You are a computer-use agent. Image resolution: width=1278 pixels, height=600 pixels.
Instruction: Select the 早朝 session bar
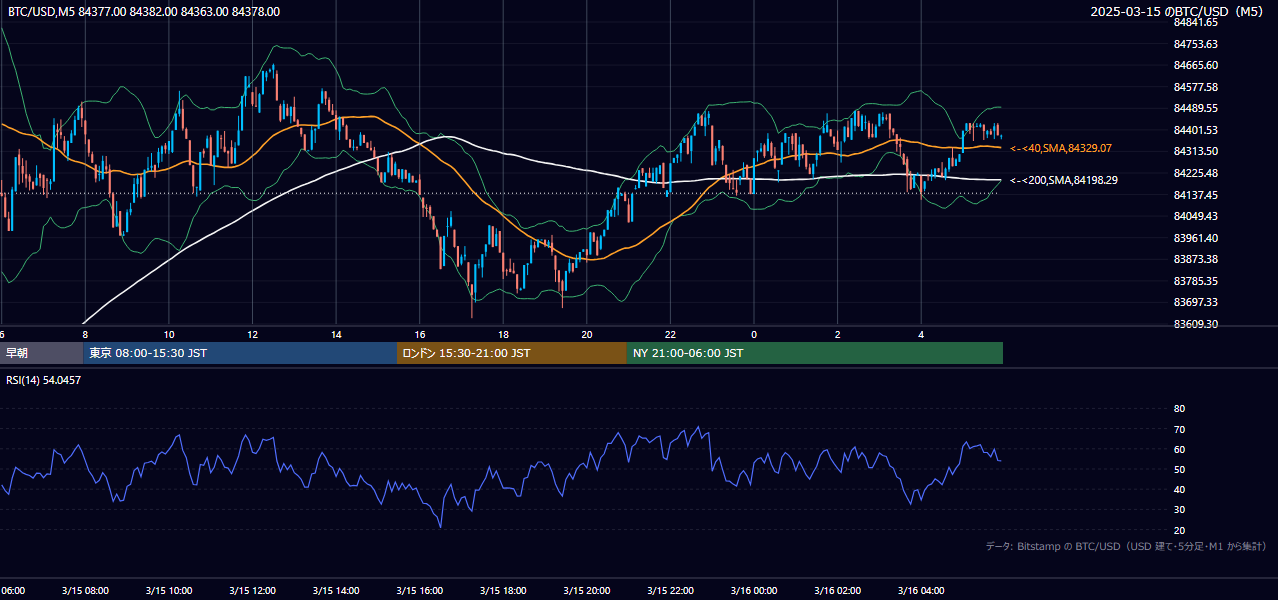tap(41, 353)
